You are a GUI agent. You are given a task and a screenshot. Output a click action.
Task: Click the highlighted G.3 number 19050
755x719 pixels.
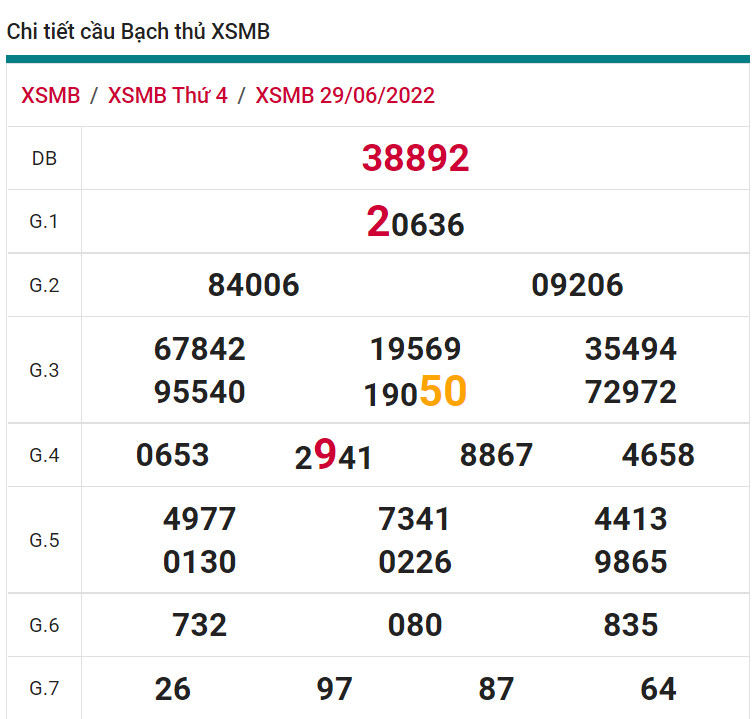415,392
